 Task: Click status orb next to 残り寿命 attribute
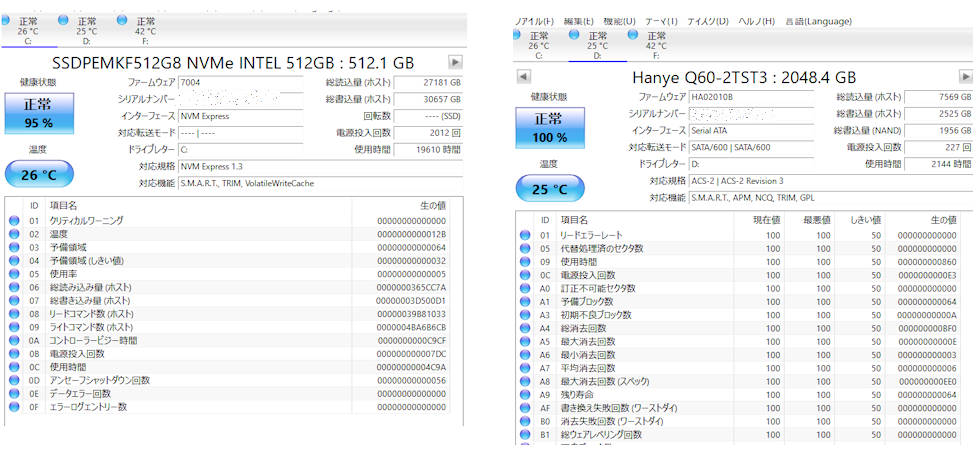525,394
